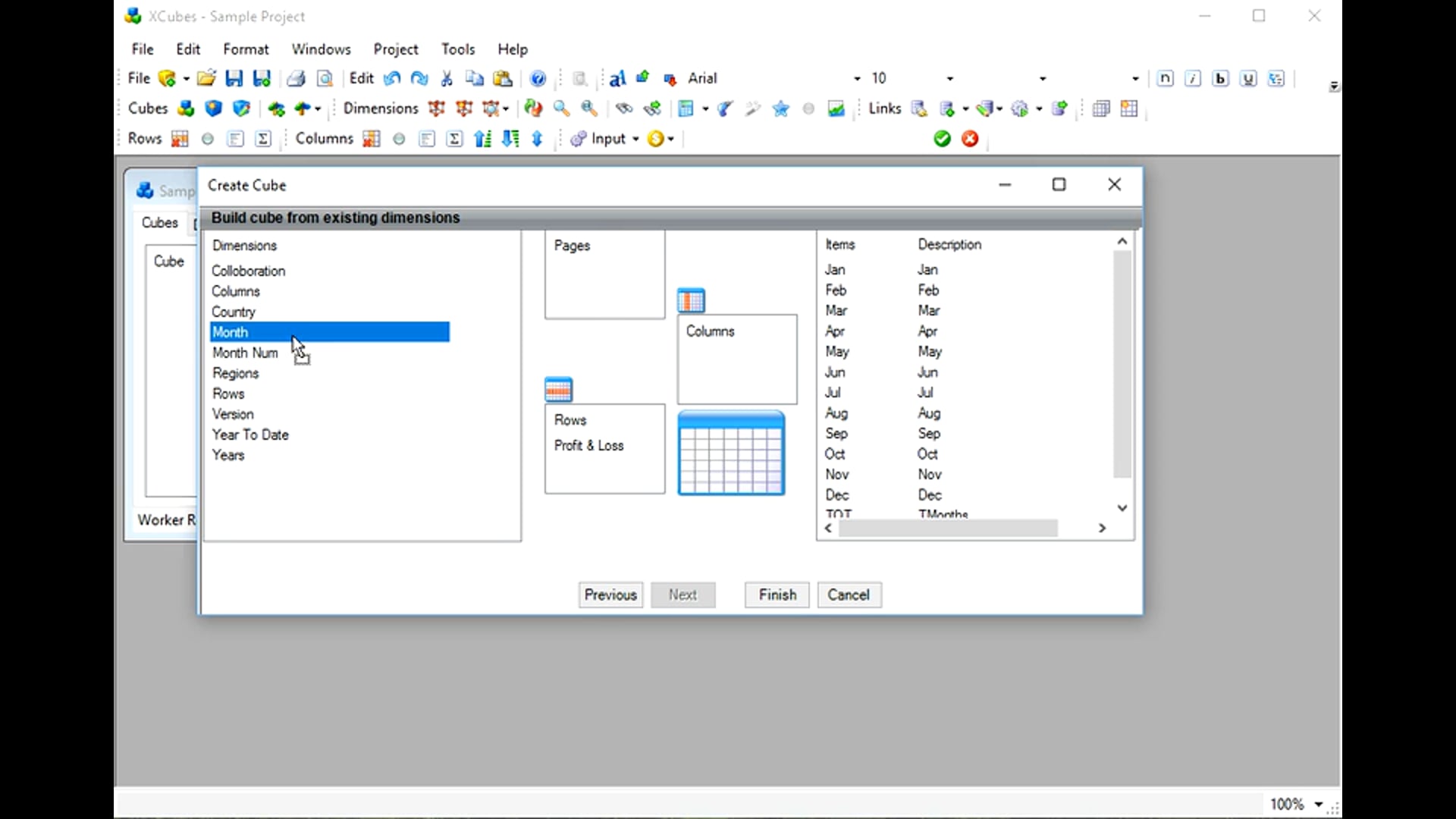Toggle italic text formatting

(x=1193, y=78)
